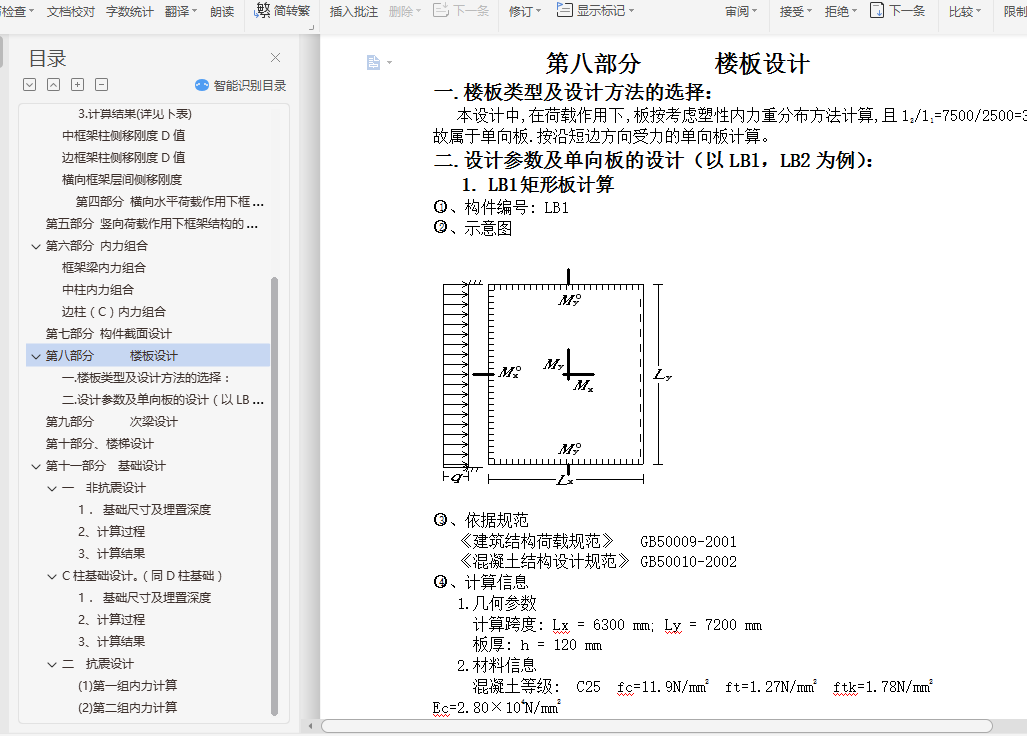Screen dimensions: 1027x736
Task: Click the text 《建筑结构荷载规范》
Action: coord(536,542)
